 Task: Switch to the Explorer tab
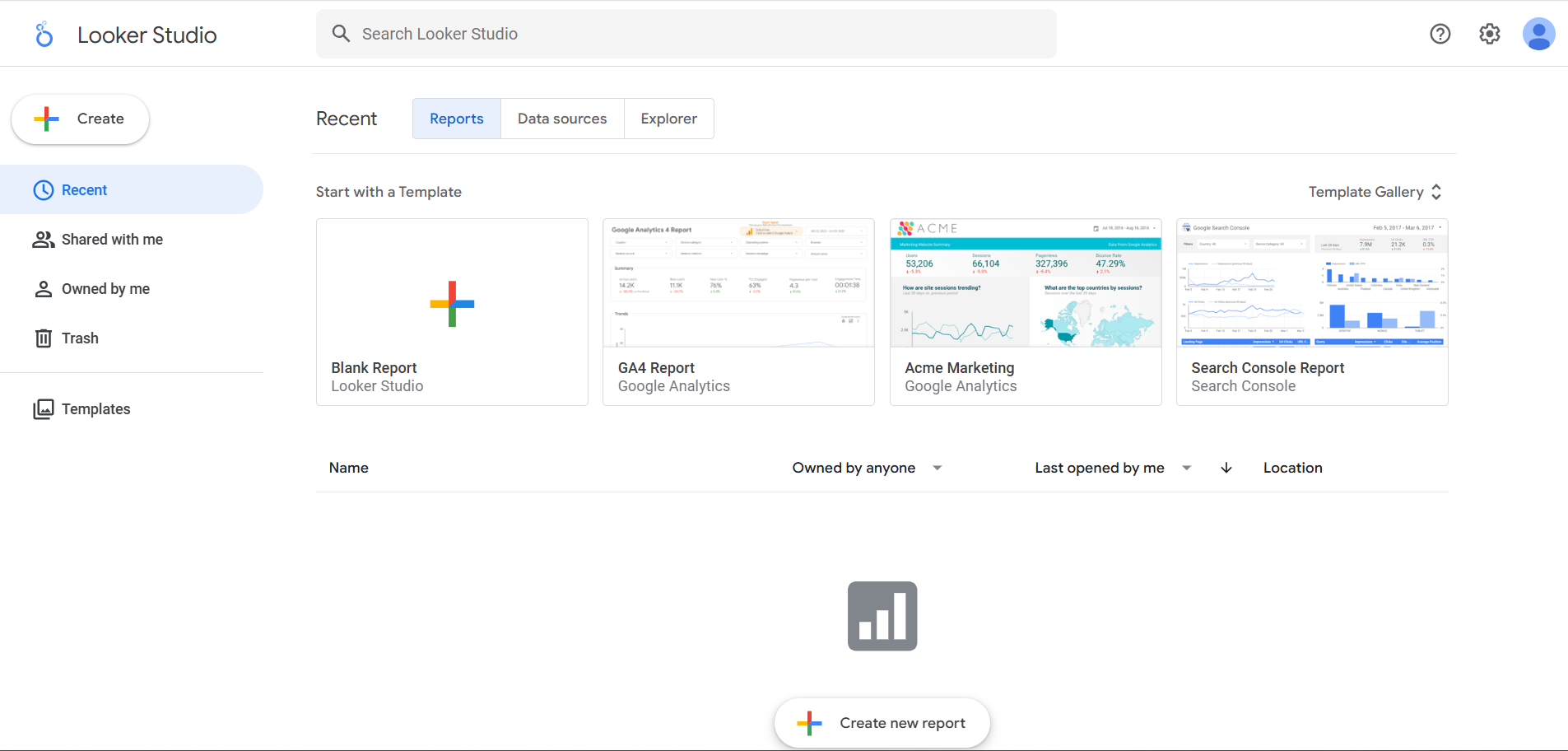point(668,118)
